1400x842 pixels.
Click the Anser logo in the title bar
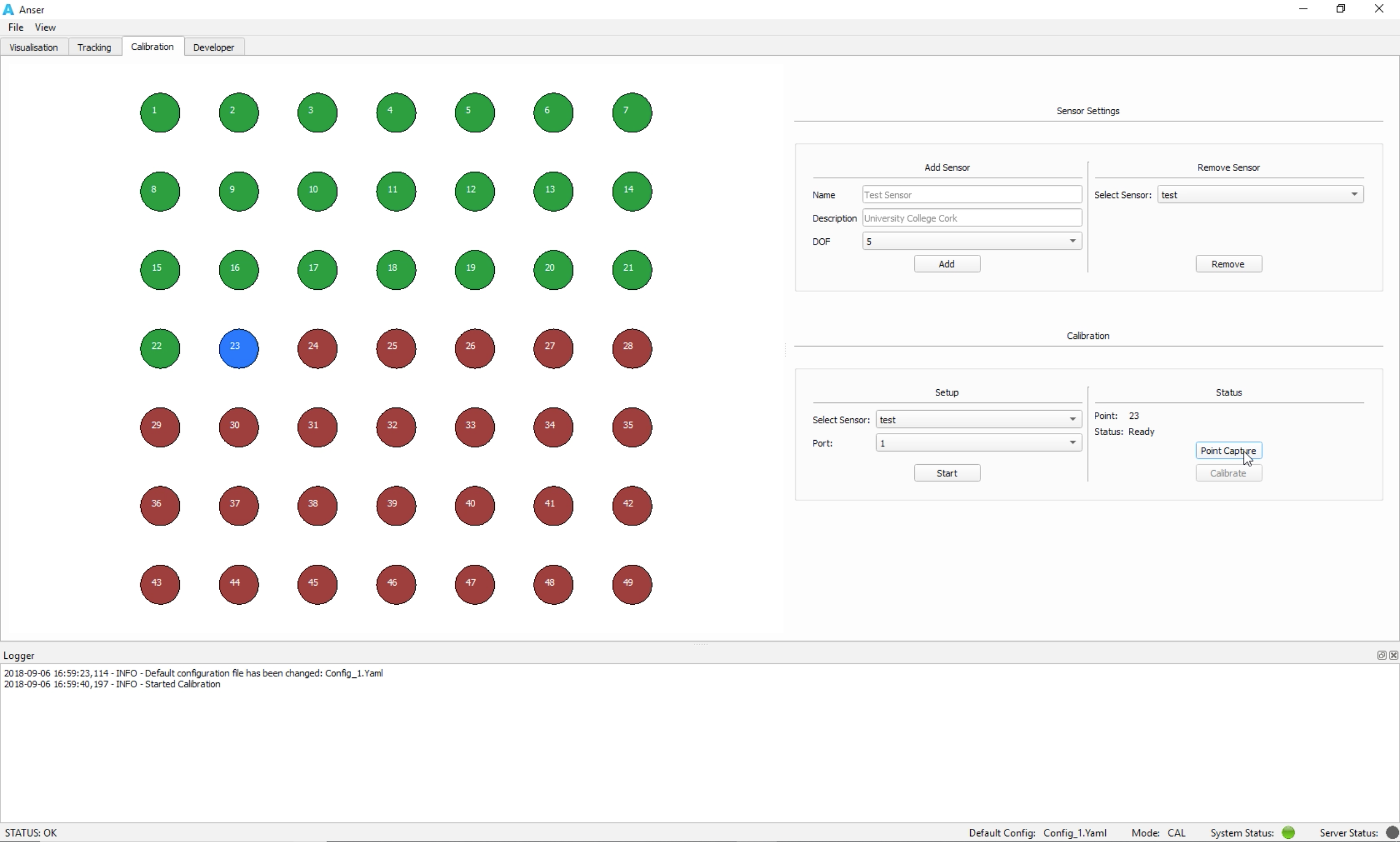9,9
